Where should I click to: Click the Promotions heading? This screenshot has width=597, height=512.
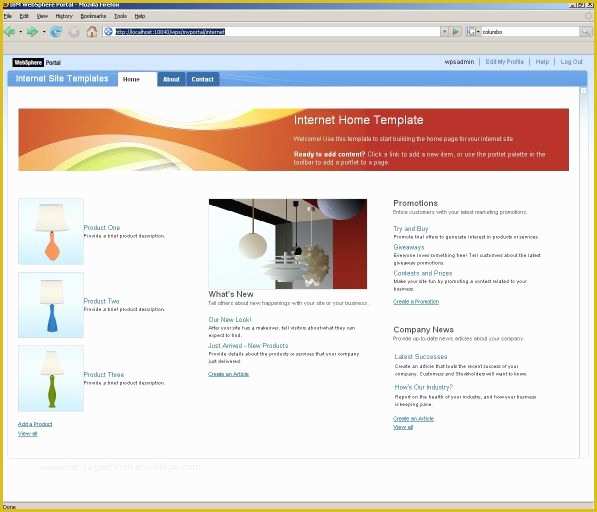pos(415,203)
